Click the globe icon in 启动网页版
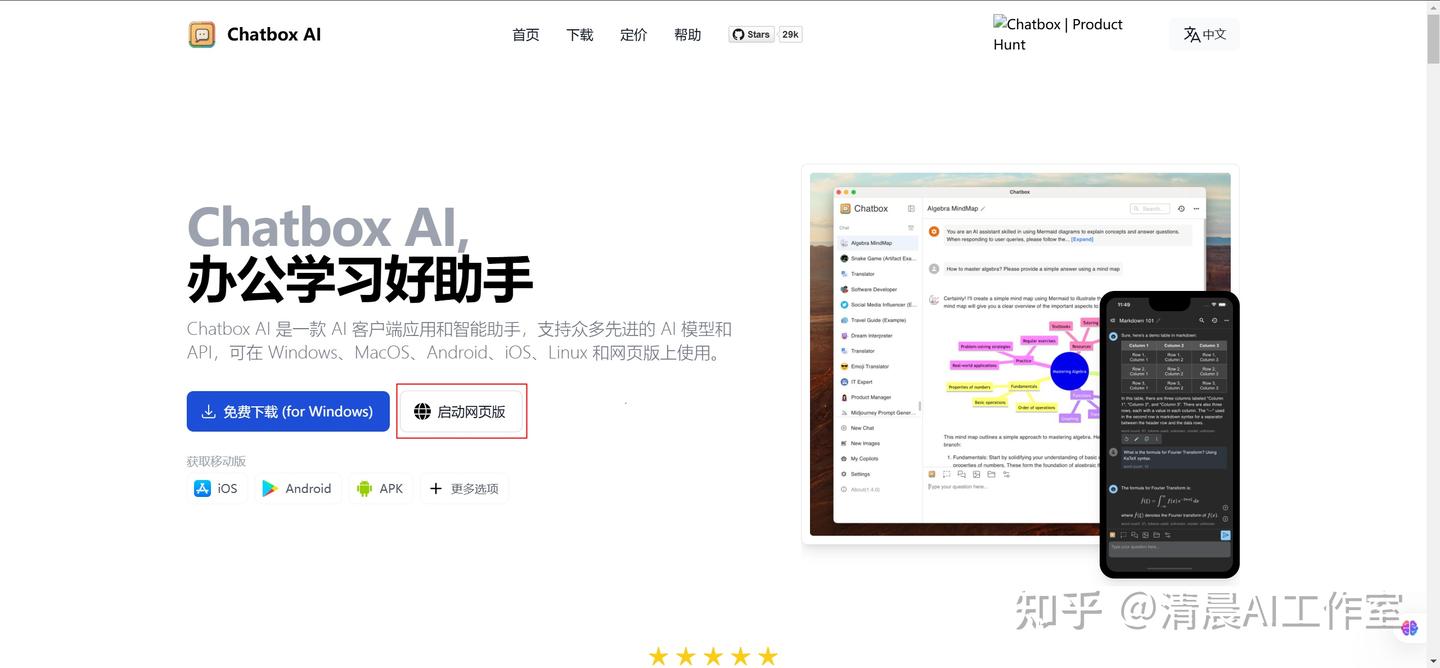1440x668 pixels. 422,411
